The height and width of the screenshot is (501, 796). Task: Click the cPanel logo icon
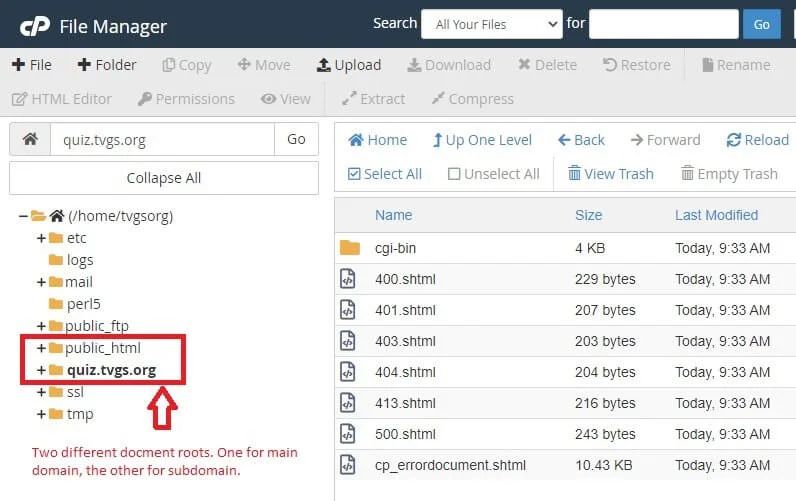[35, 26]
